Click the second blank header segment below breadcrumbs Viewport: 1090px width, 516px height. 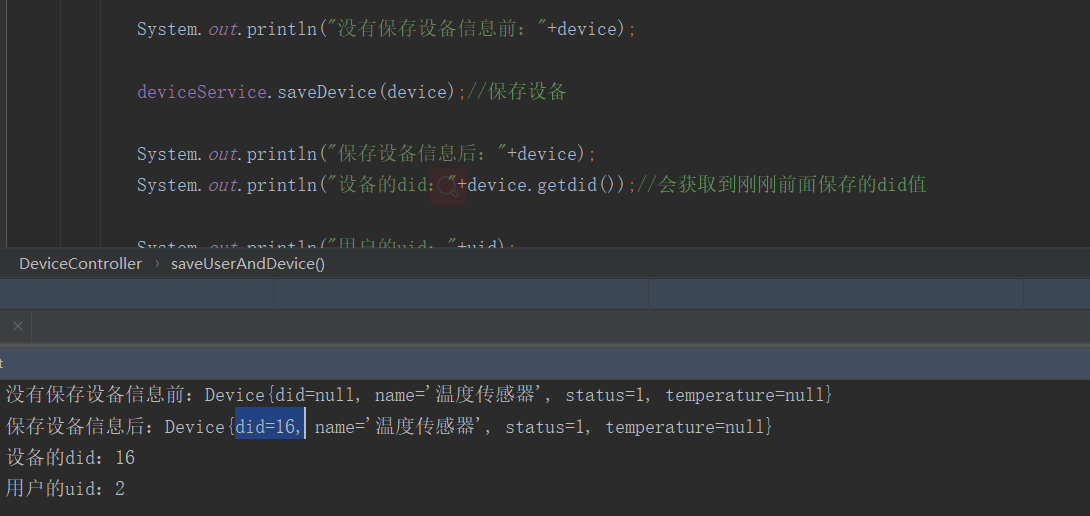(x=461, y=295)
